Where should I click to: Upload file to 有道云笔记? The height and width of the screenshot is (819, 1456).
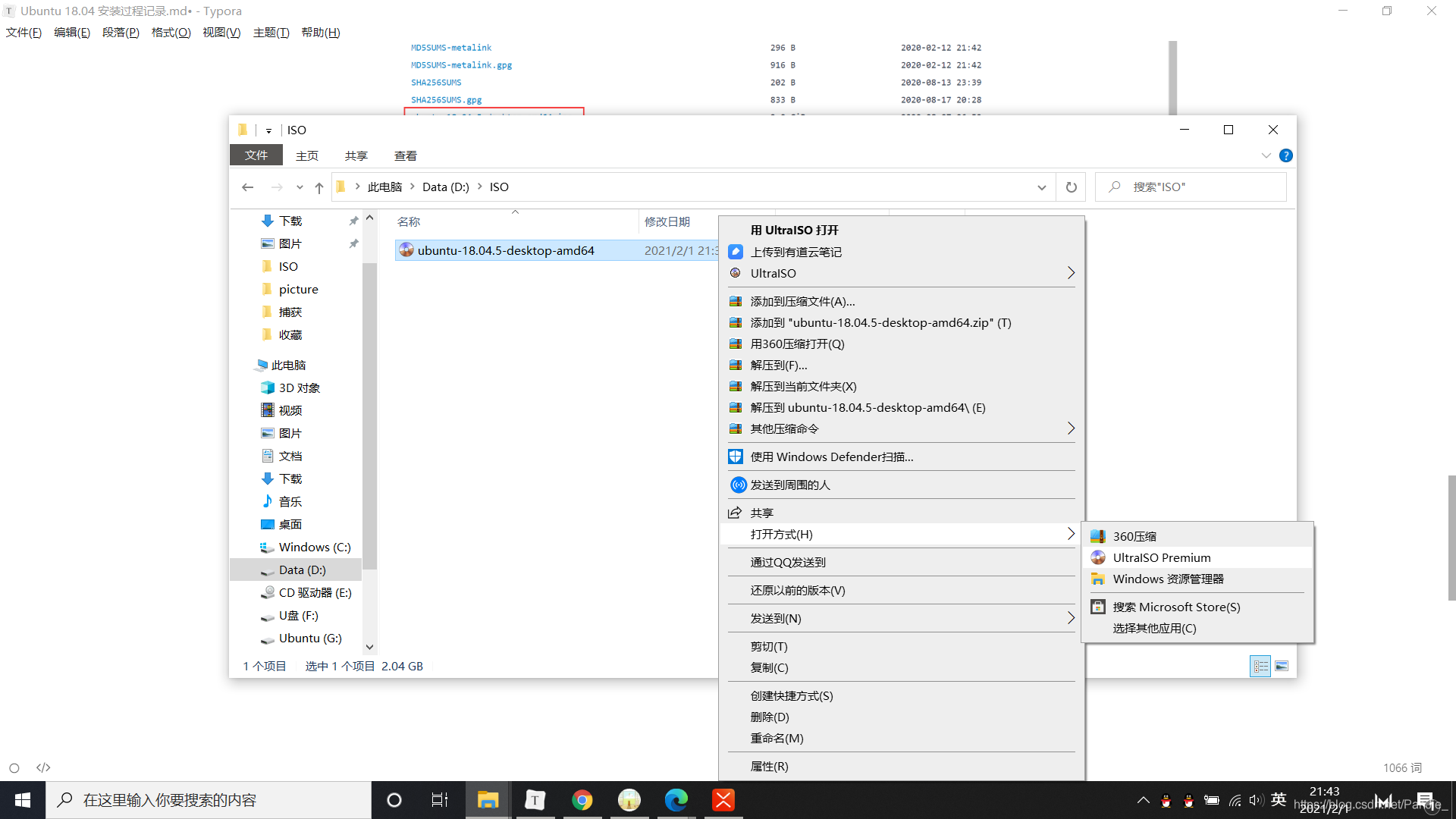901,252
